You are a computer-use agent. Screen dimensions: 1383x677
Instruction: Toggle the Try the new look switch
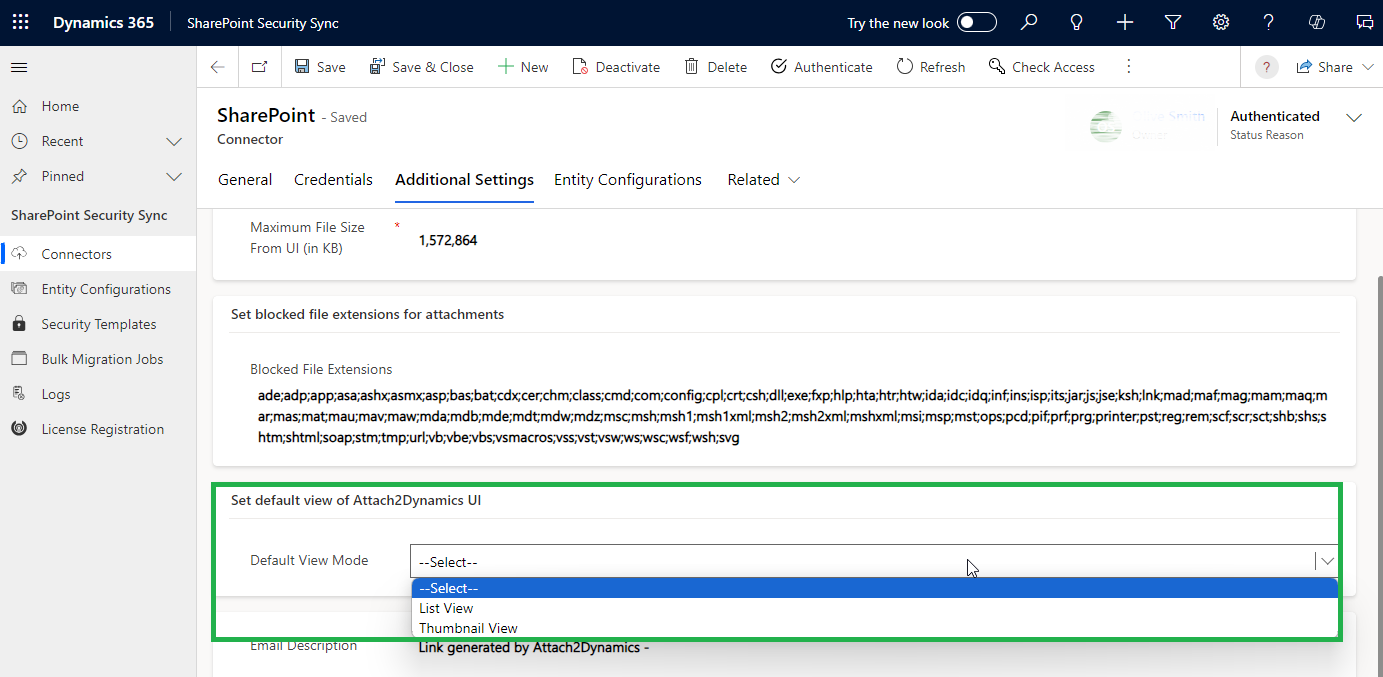976,22
